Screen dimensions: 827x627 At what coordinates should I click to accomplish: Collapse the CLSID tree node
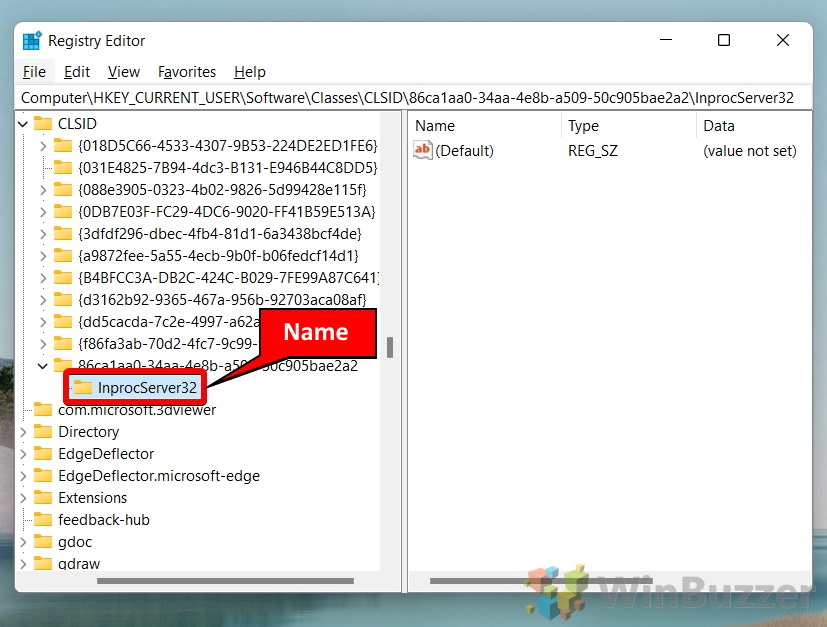23,124
